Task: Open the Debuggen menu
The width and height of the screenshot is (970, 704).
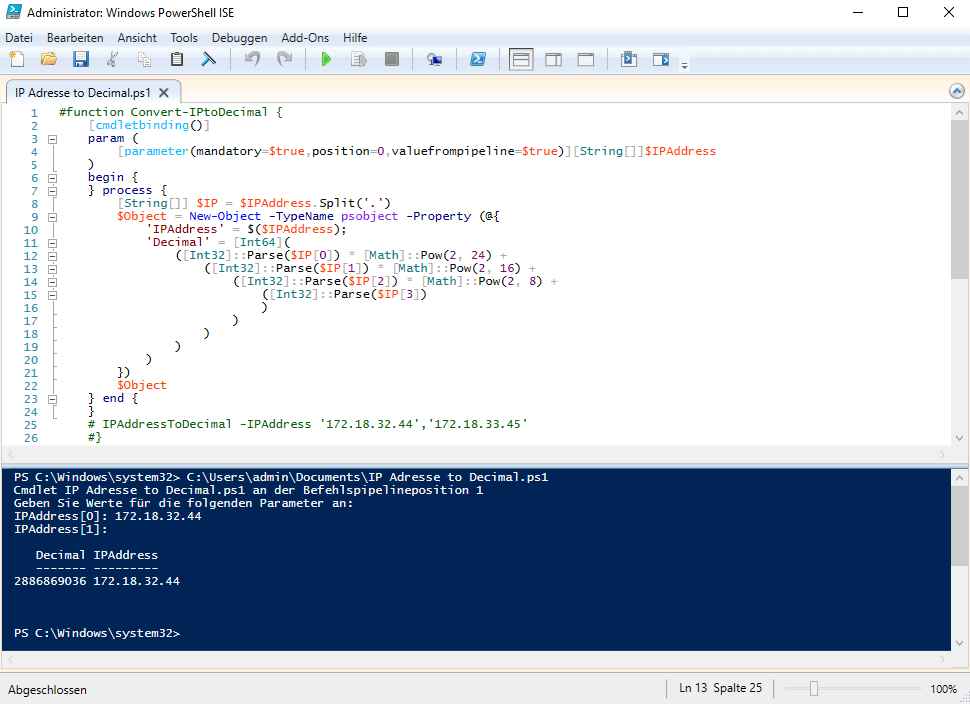Action: 239,37
